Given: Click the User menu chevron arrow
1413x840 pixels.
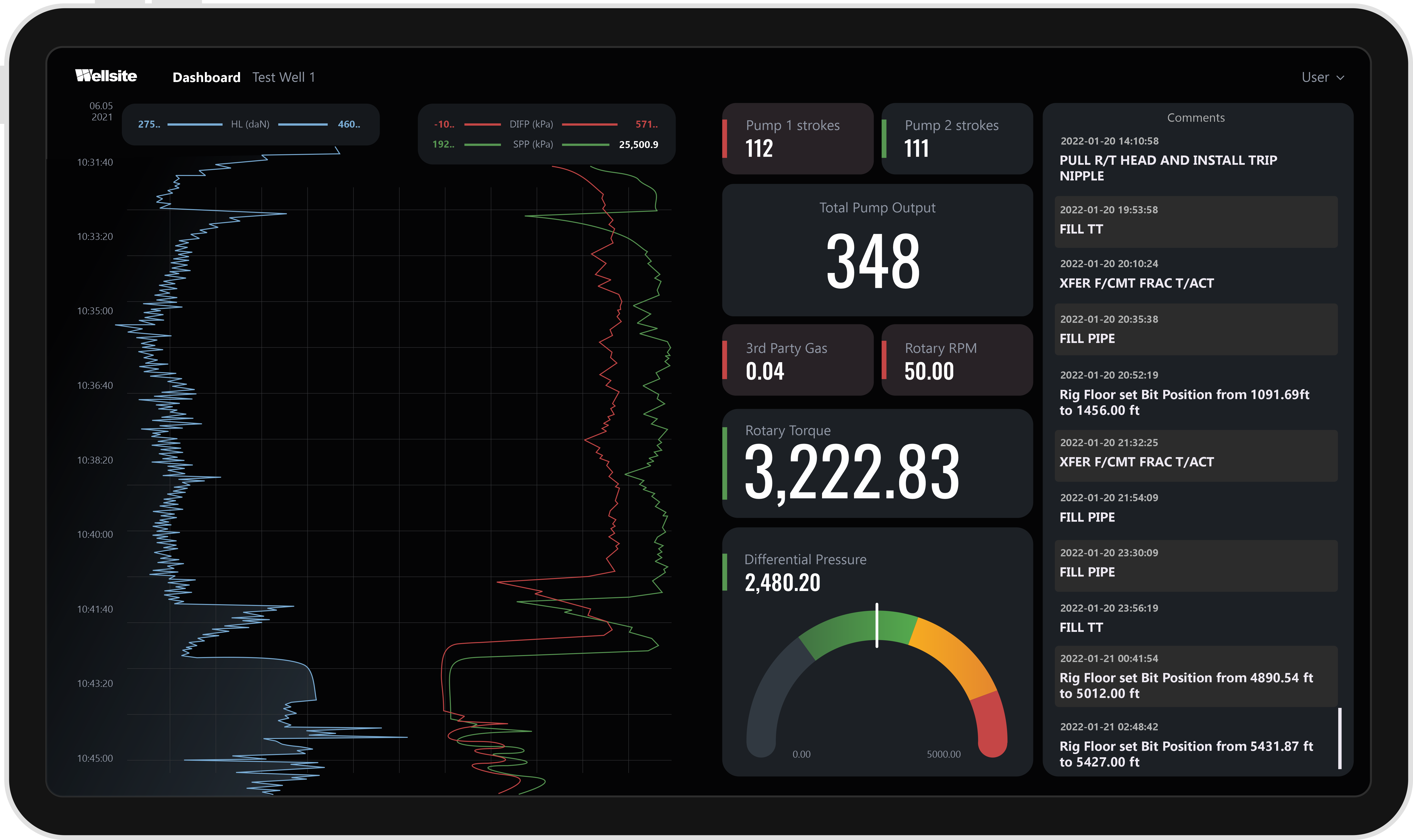Looking at the screenshot, I should (x=1340, y=78).
